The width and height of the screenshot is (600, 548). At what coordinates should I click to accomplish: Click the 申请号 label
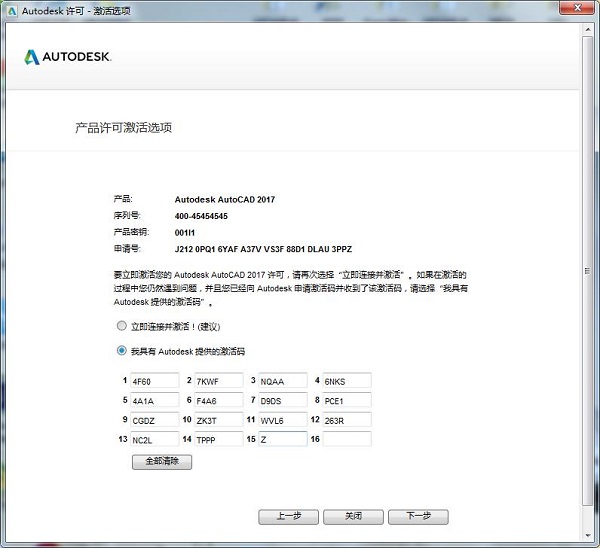127,249
